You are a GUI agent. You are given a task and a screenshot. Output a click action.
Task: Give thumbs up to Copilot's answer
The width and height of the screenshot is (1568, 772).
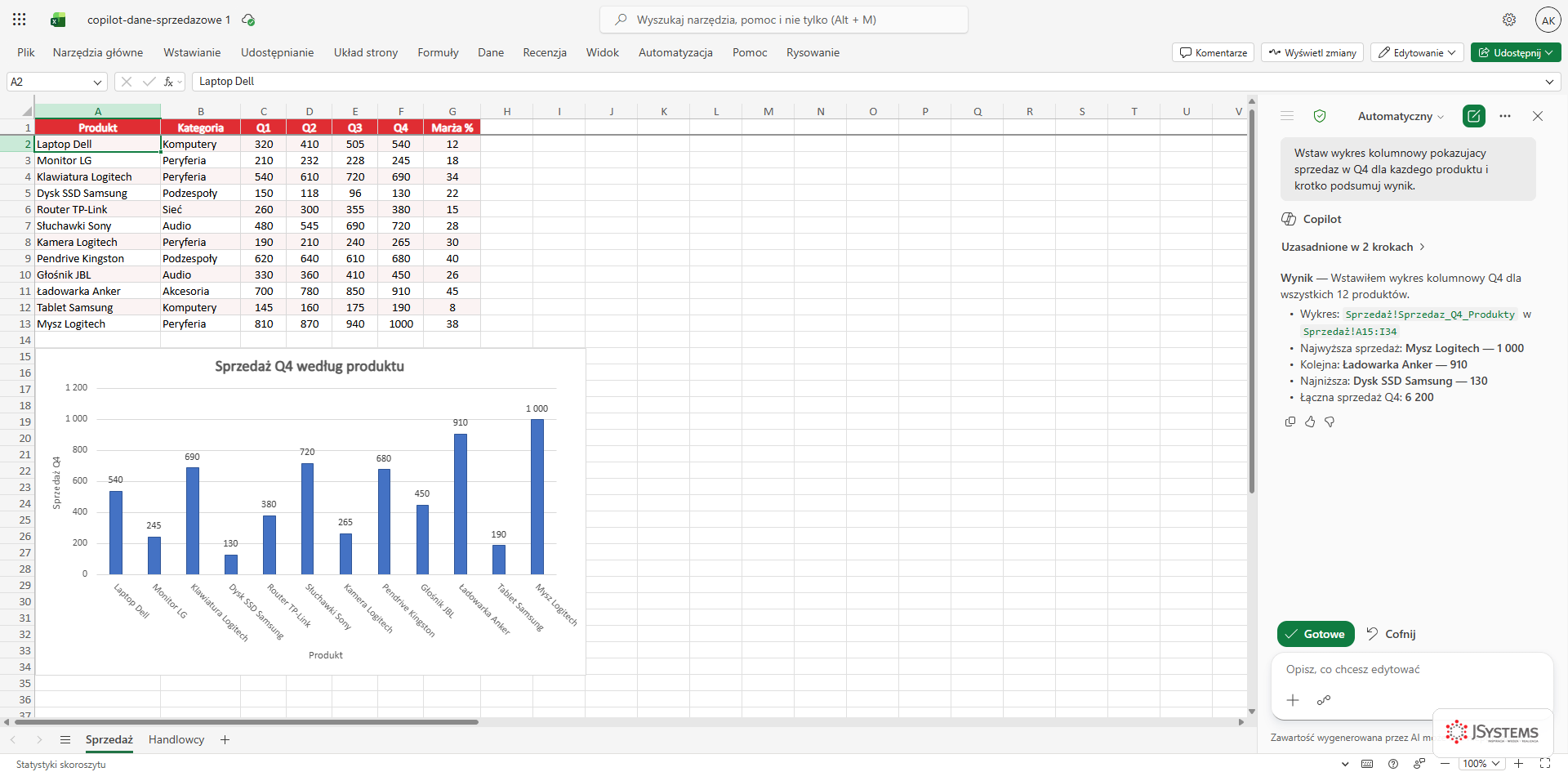[1310, 422]
